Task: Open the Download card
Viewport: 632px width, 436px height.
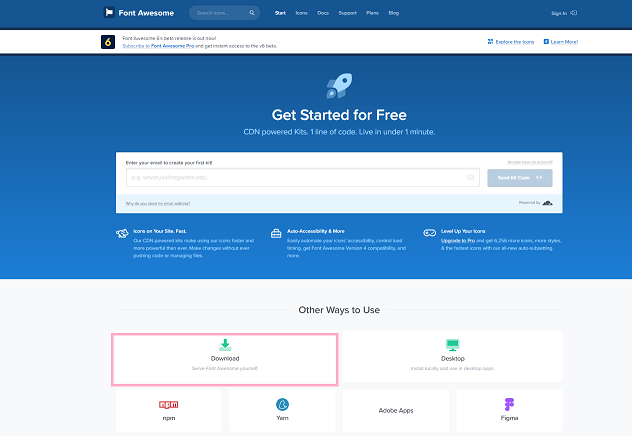Action: [x=225, y=359]
